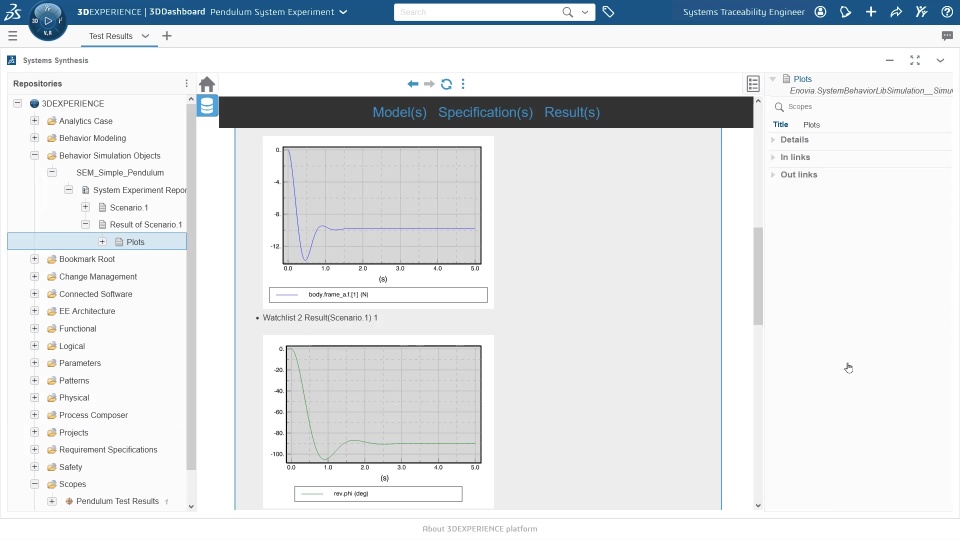The height and width of the screenshot is (540, 960).
Task: Open Repositories panel options menu
Action: [x=187, y=83]
